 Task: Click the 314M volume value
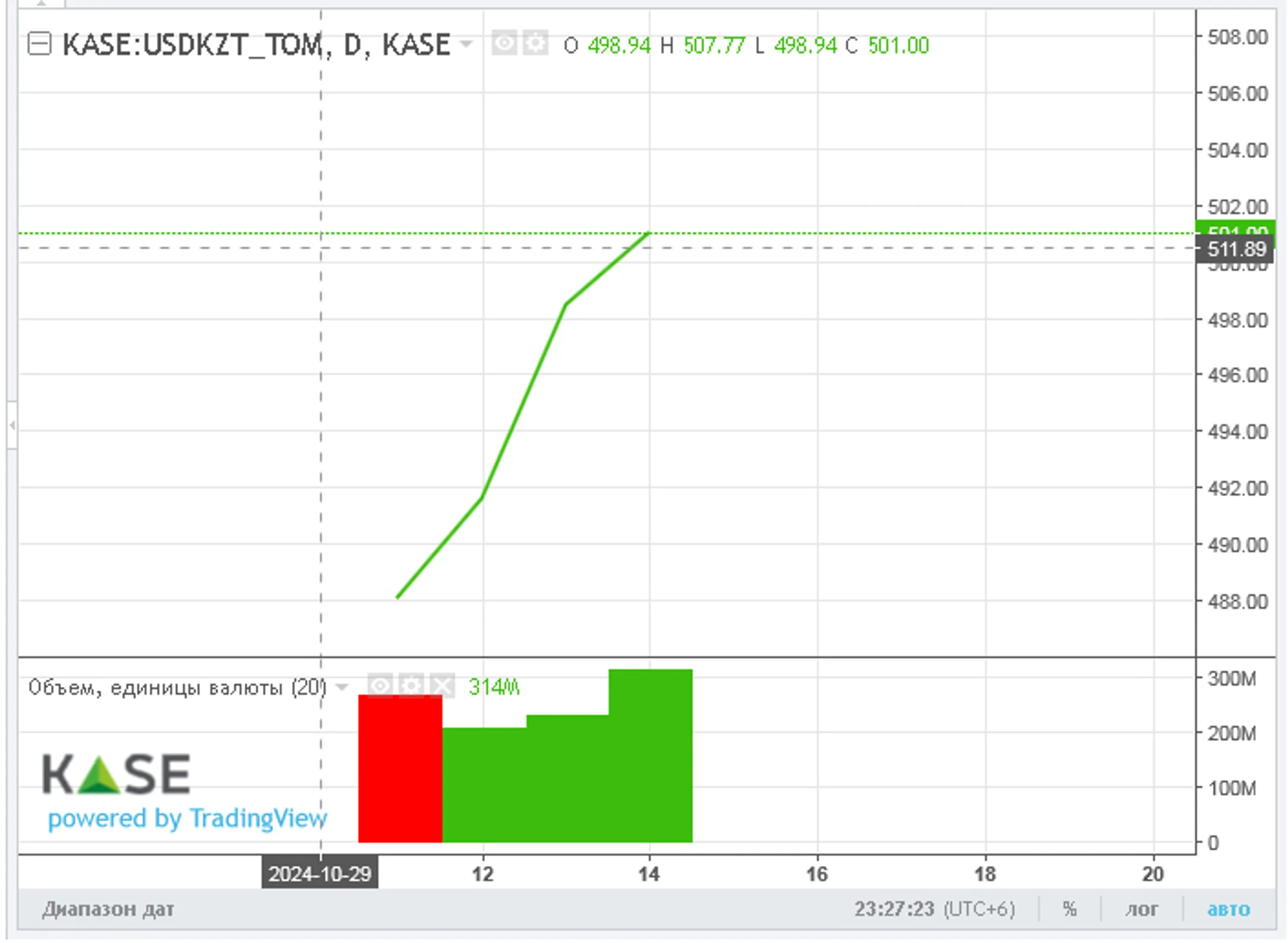tap(494, 687)
